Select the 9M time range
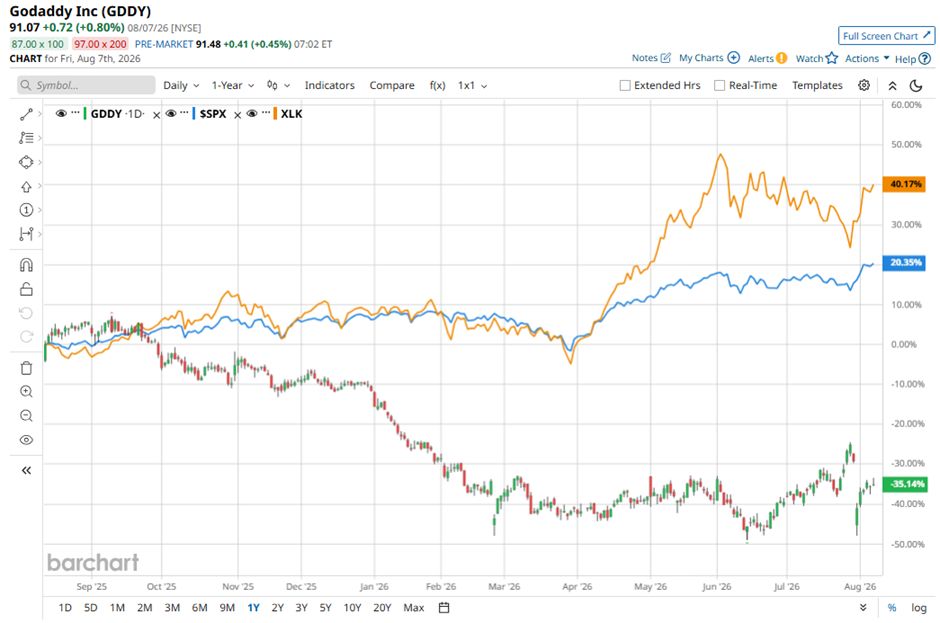 [x=227, y=607]
